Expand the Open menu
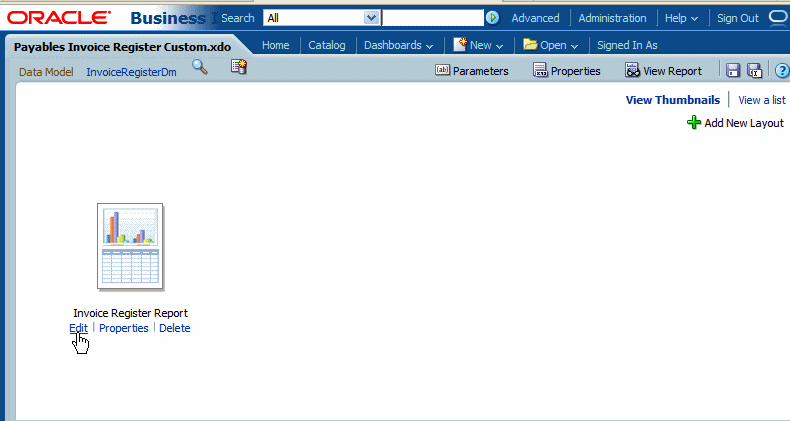790x421 pixels. pyautogui.click(x=550, y=45)
